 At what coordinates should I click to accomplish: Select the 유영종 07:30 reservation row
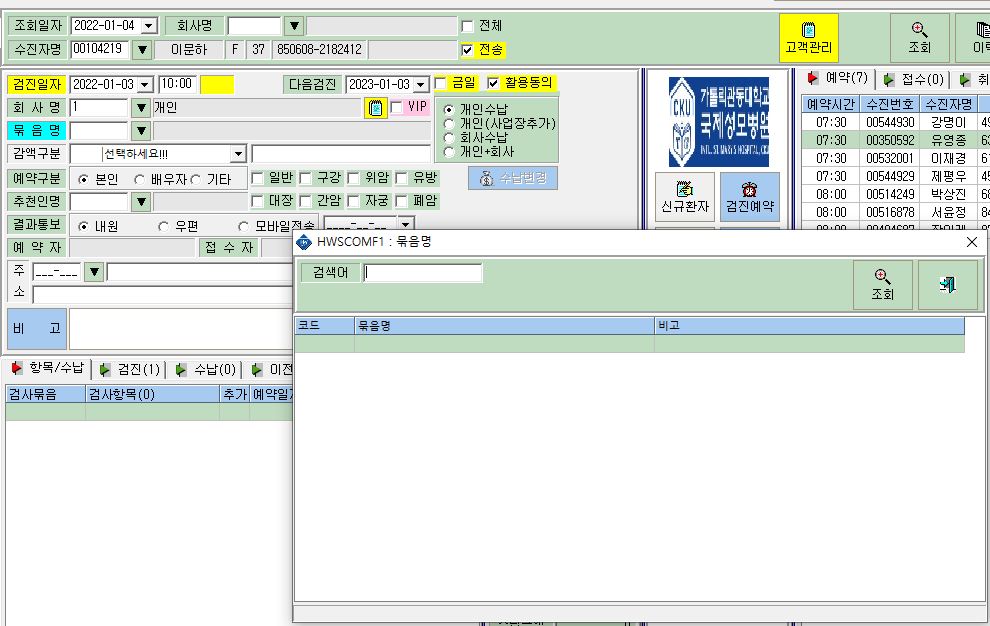895,140
